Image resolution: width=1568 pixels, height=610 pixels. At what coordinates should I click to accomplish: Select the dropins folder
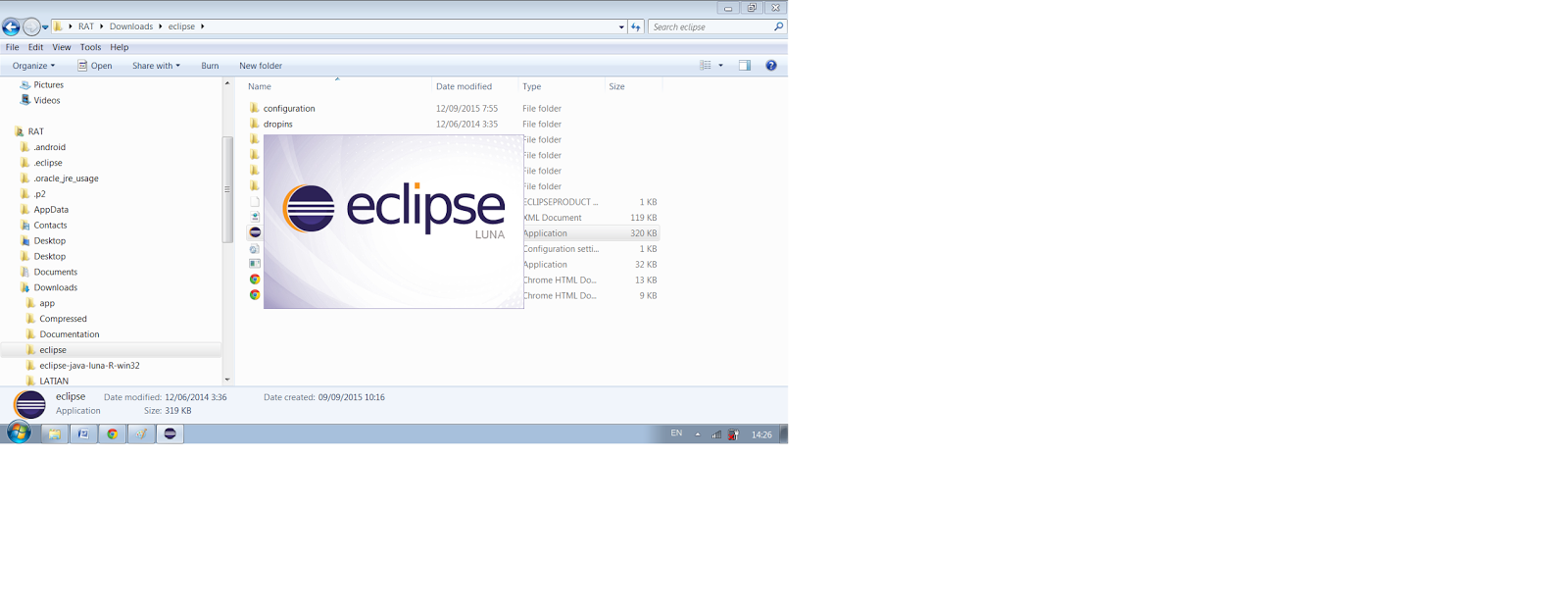(x=278, y=125)
